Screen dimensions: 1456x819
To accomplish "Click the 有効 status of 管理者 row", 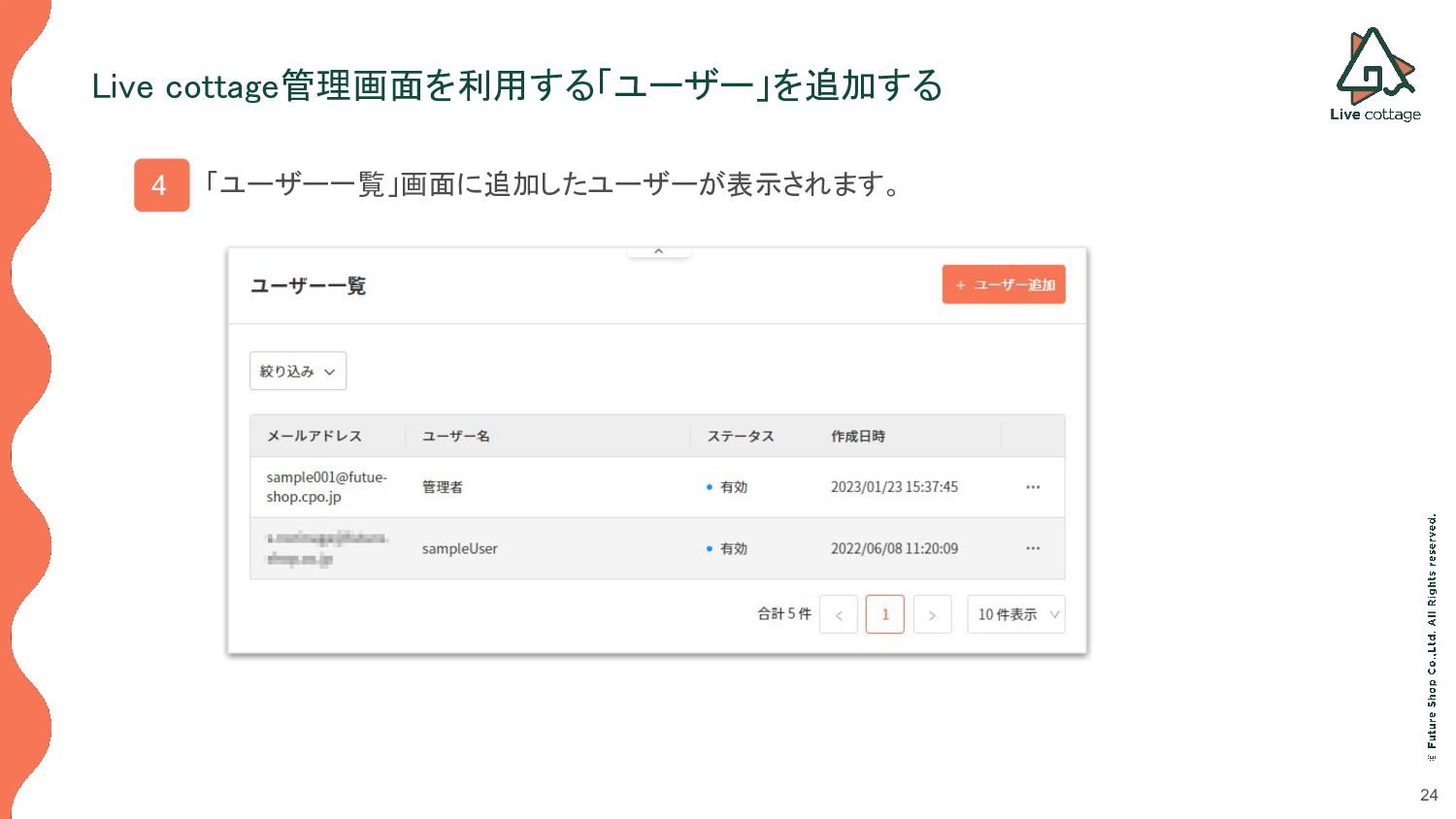I will coord(733,487).
